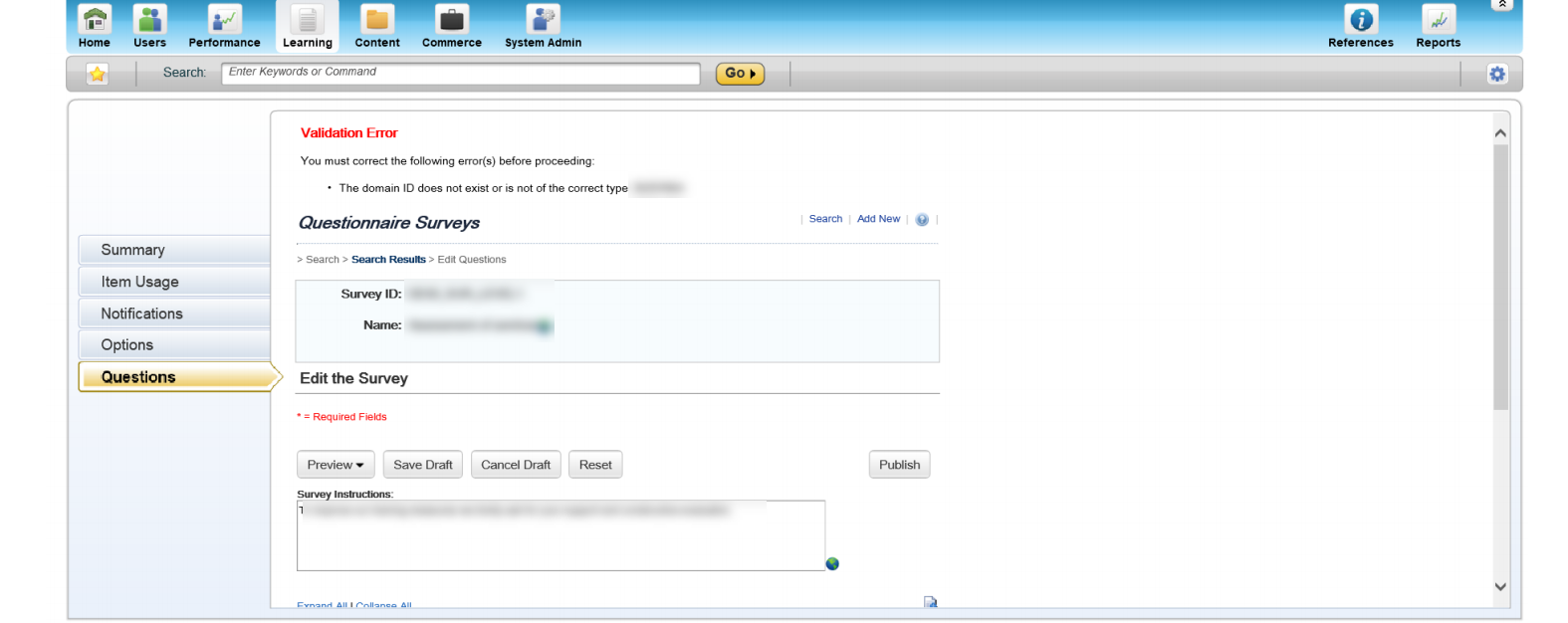Open the Users module icon

pyautogui.click(x=150, y=19)
